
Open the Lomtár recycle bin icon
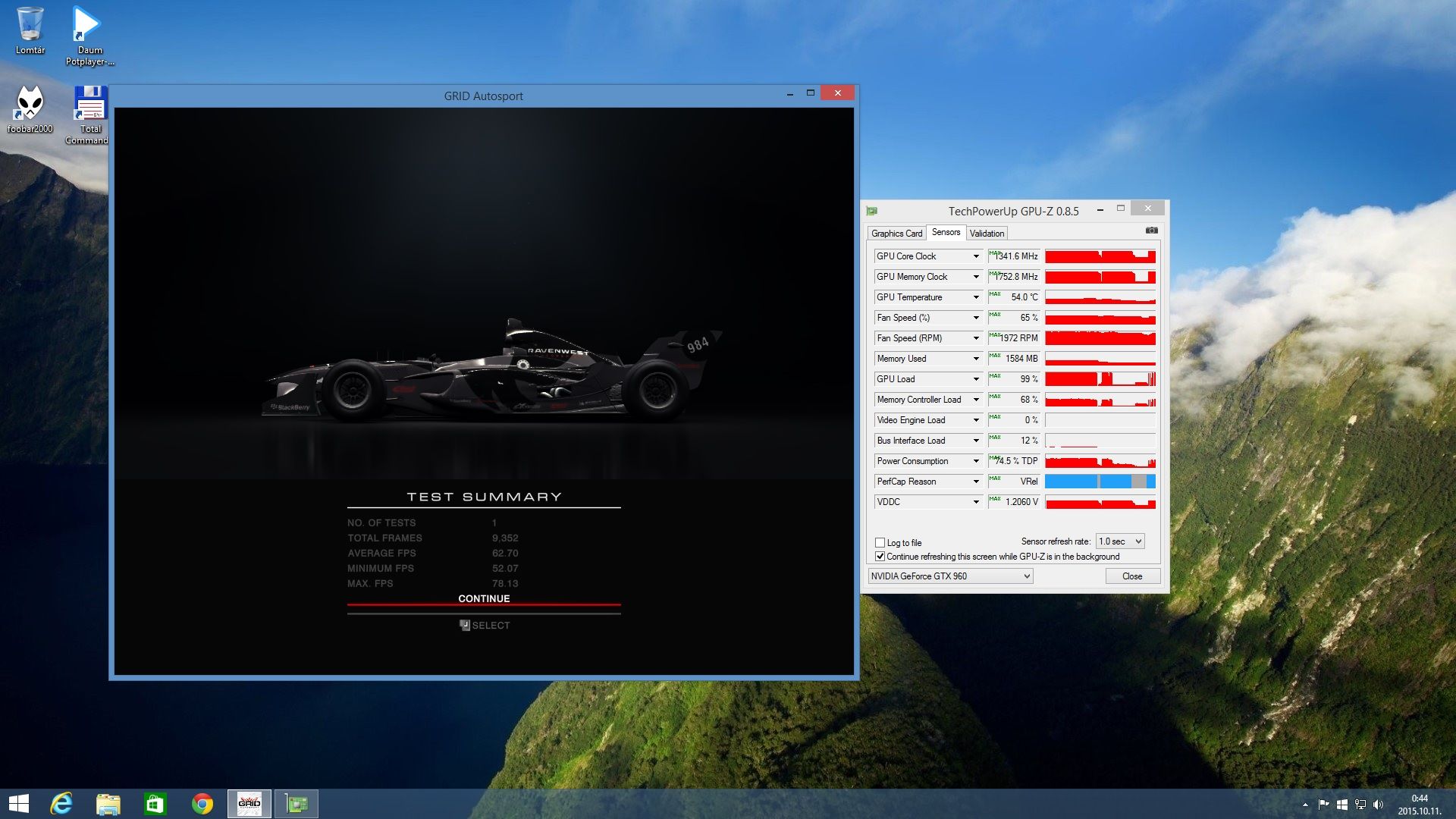point(30,30)
